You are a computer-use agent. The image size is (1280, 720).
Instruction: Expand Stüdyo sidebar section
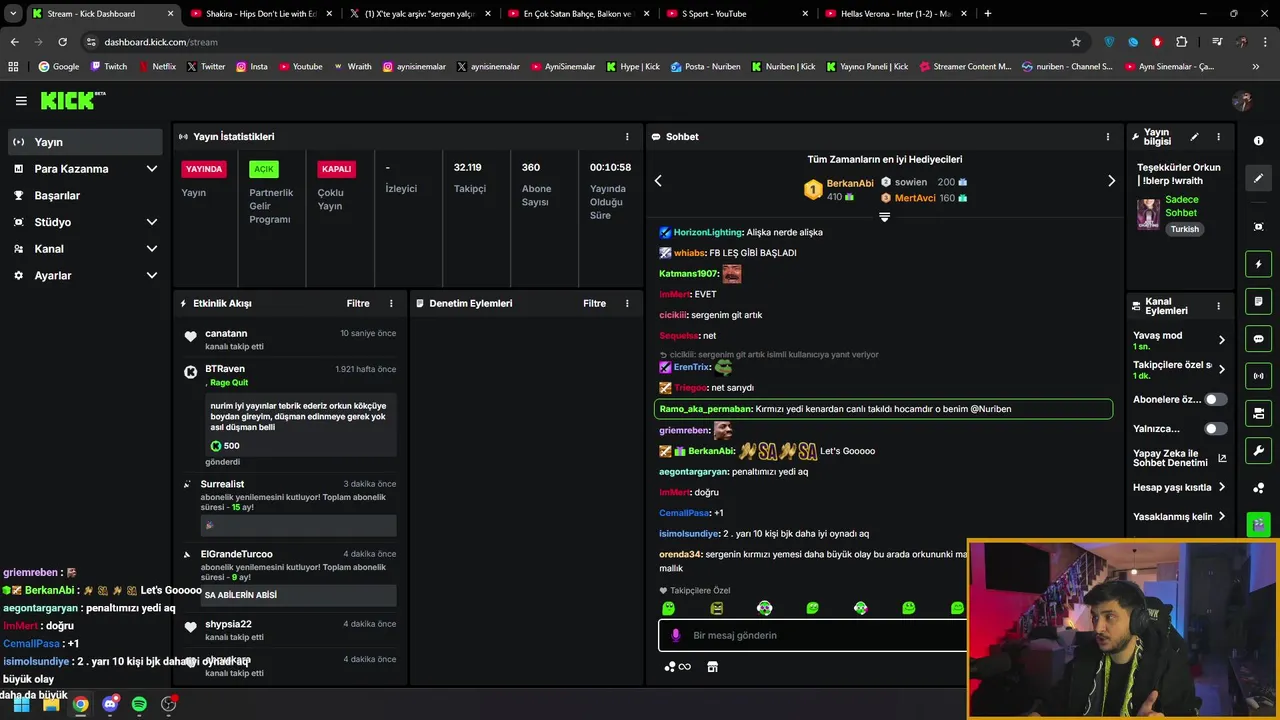(84, 222)
